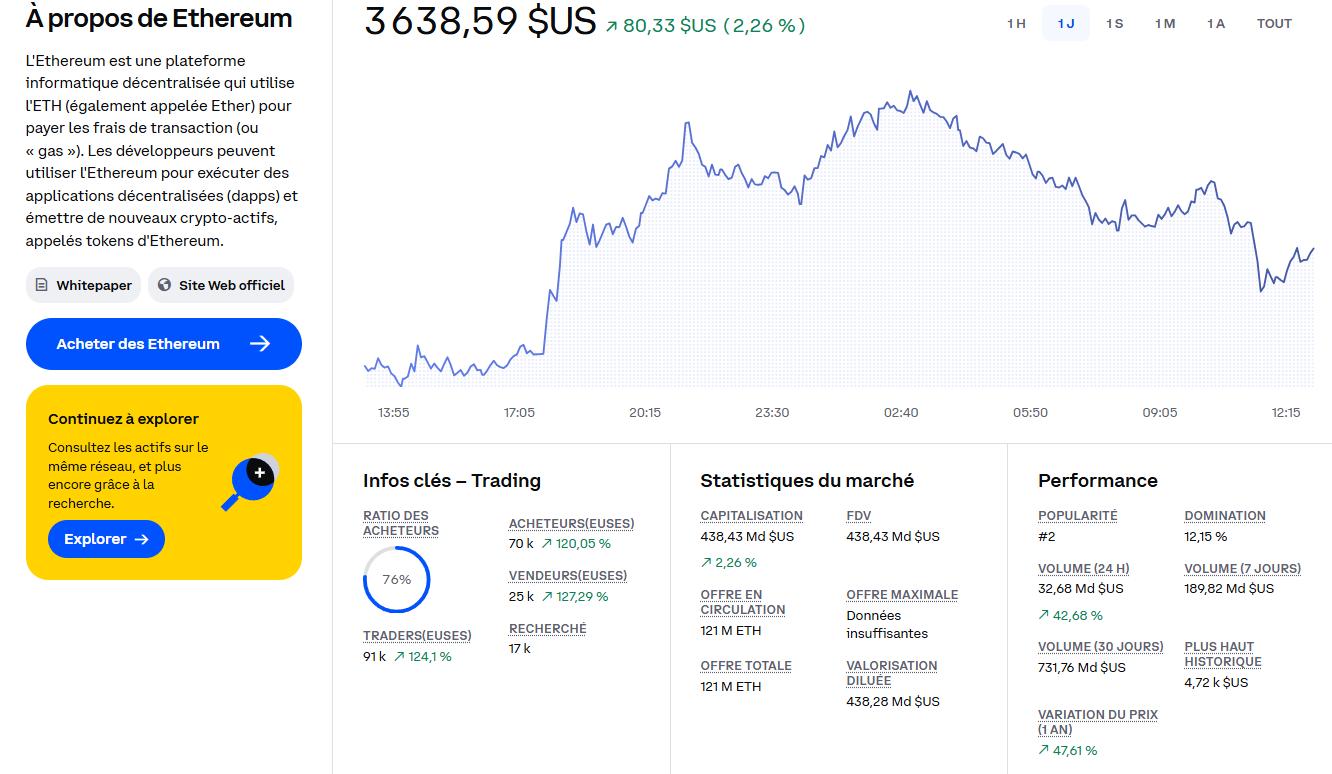1332x774 pixels.
Task: Click the 12,15 % domination value
Action: (1205, 536)
